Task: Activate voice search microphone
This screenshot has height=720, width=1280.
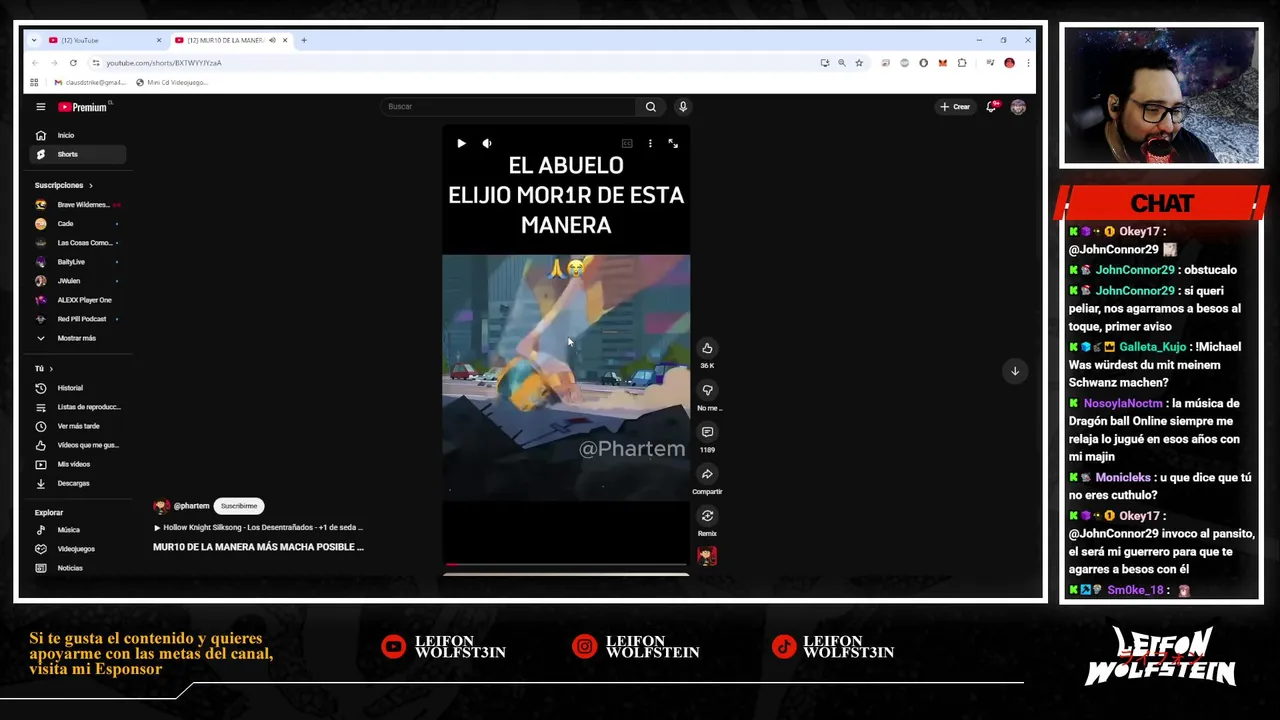Action: coord(683,107)
